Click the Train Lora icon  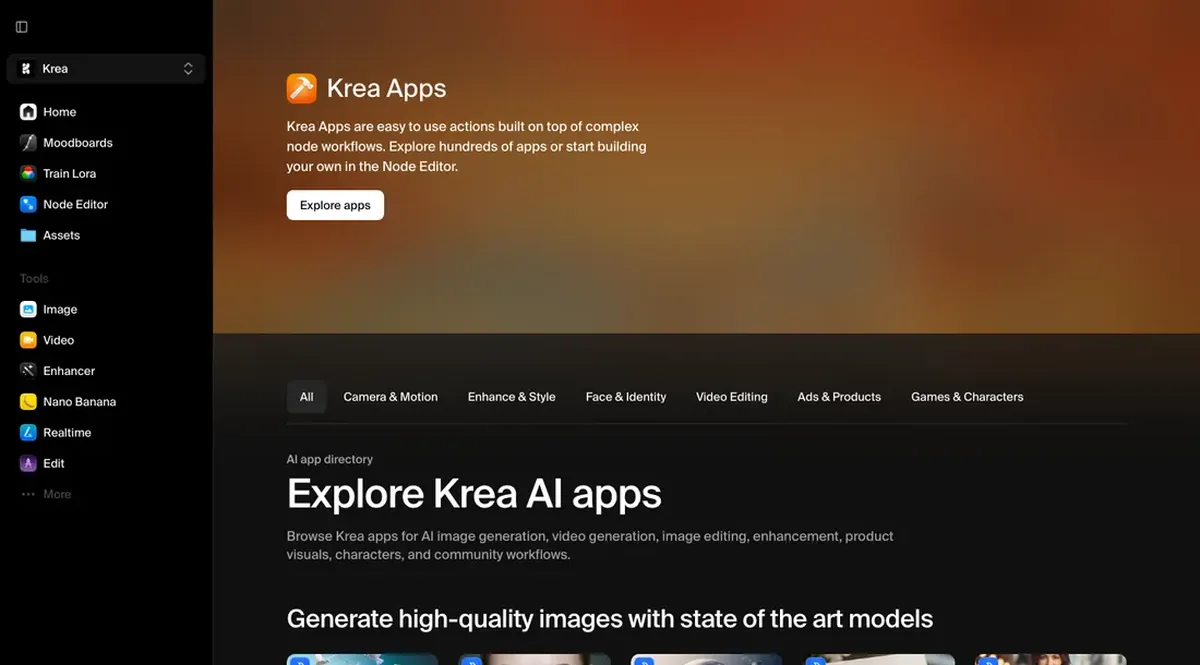coord(28,173)
